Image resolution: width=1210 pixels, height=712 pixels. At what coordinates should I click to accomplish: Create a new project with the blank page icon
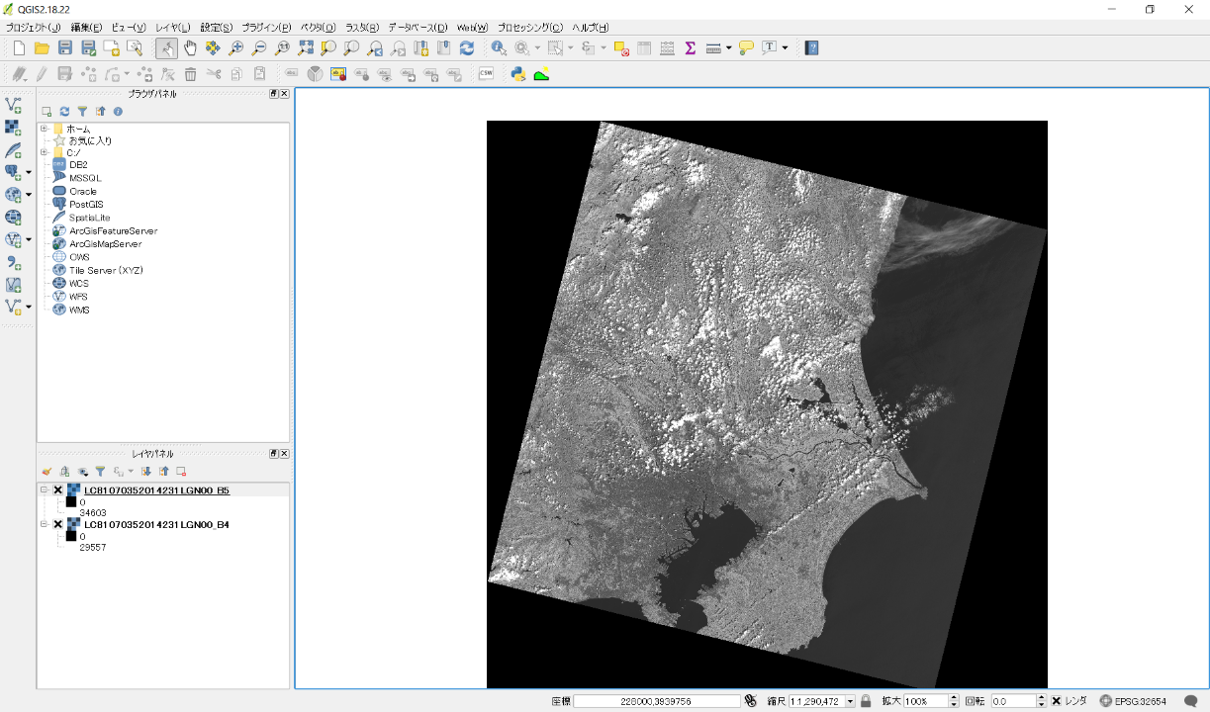pyautogui.click(x=18, y=48)
